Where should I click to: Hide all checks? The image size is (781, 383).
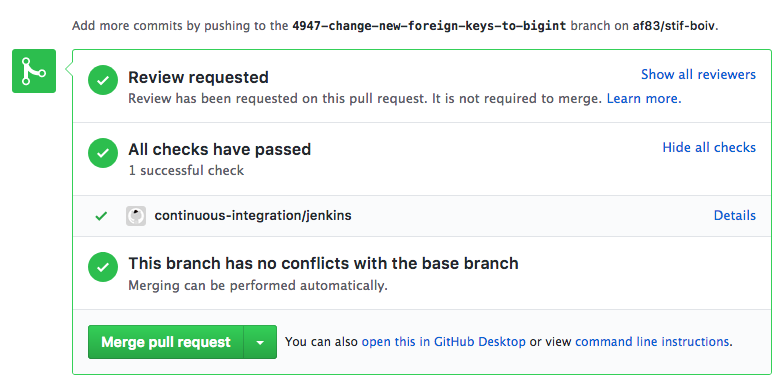(x=709, y=147)
